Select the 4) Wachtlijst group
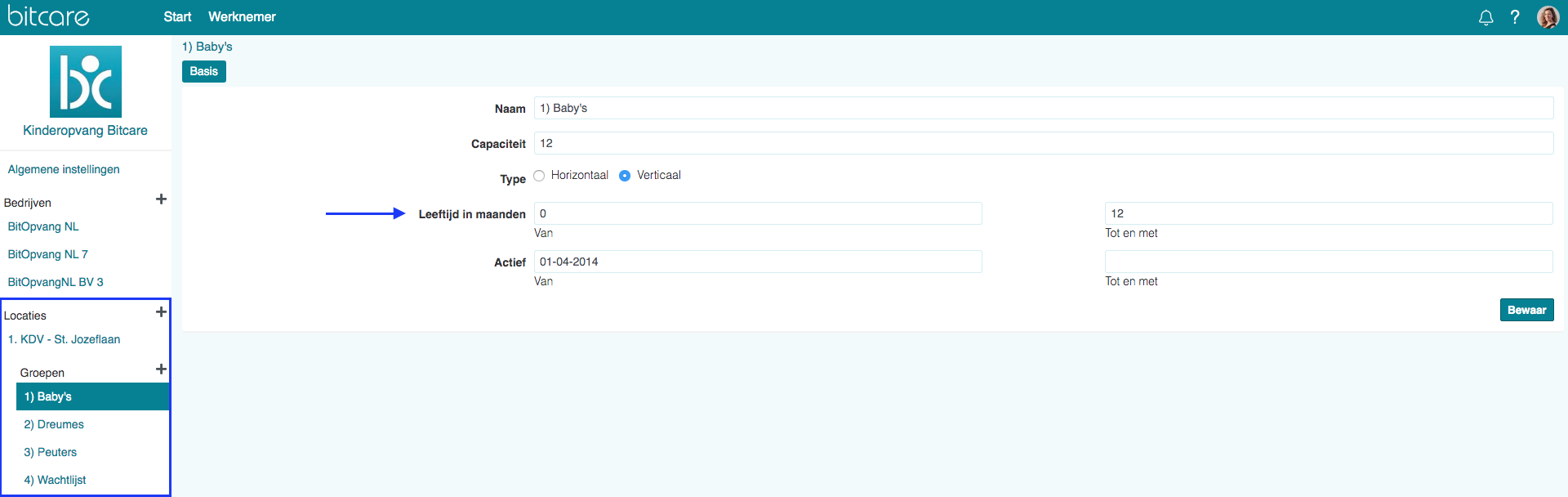The width and height of the screenshot is (1568, 497). tap(55, 480)
